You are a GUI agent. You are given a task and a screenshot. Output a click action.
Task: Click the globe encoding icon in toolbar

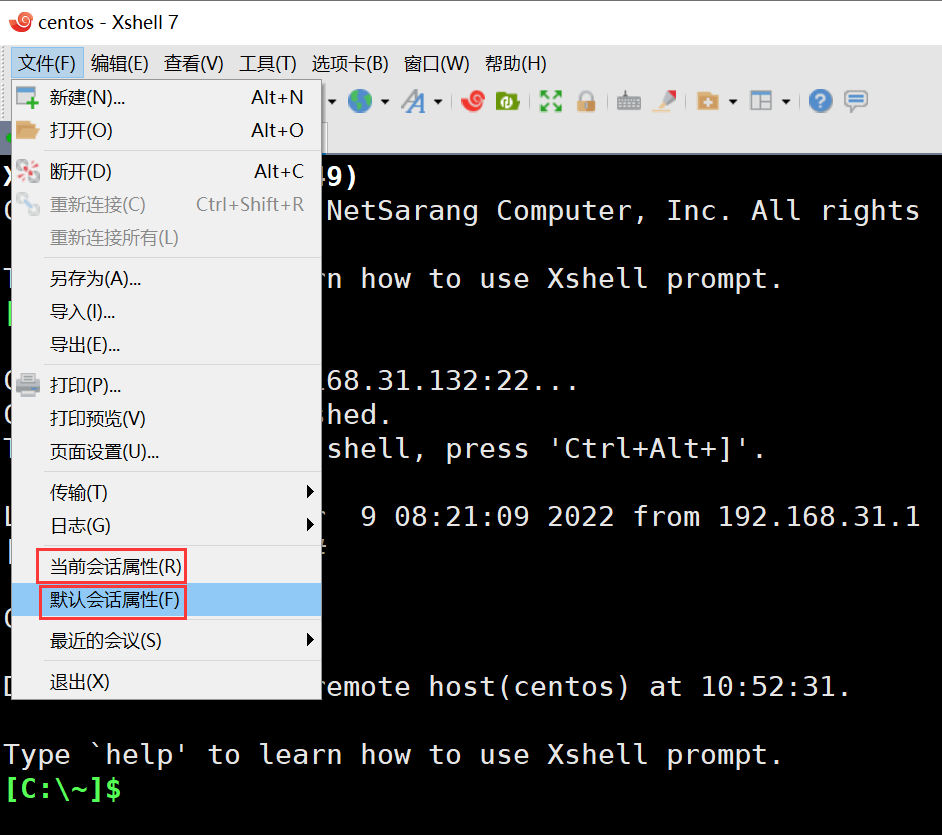point(360,101)
